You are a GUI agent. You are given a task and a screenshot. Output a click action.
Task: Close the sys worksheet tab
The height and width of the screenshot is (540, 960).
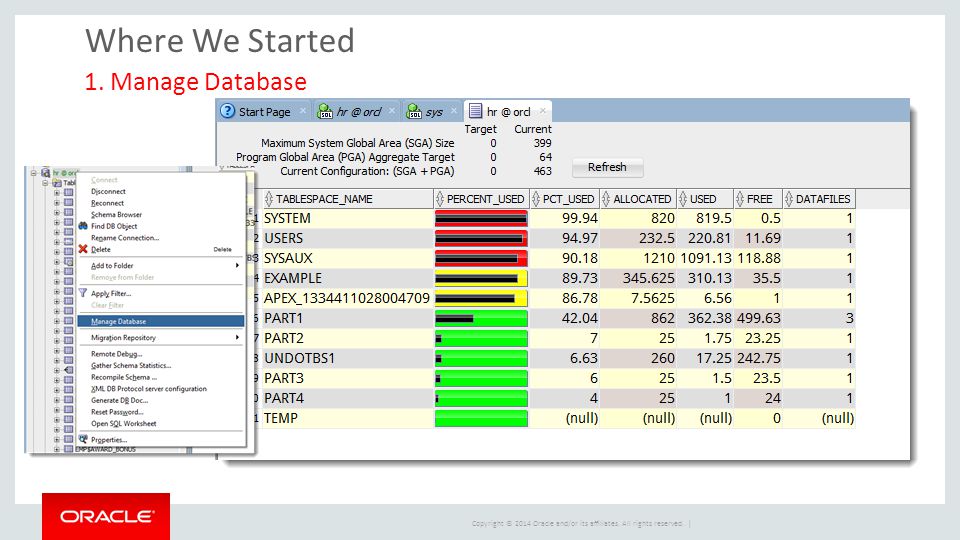(x=454, y=111)
